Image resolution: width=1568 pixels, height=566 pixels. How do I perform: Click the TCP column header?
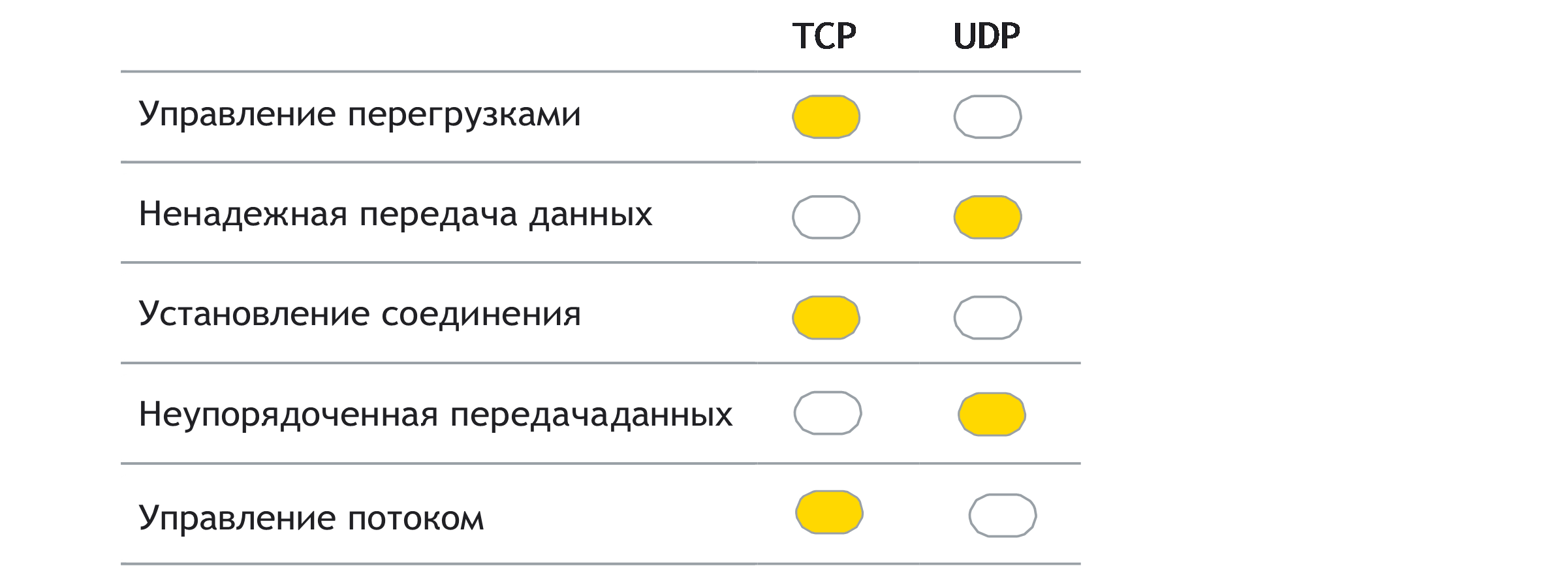[824, 36]
